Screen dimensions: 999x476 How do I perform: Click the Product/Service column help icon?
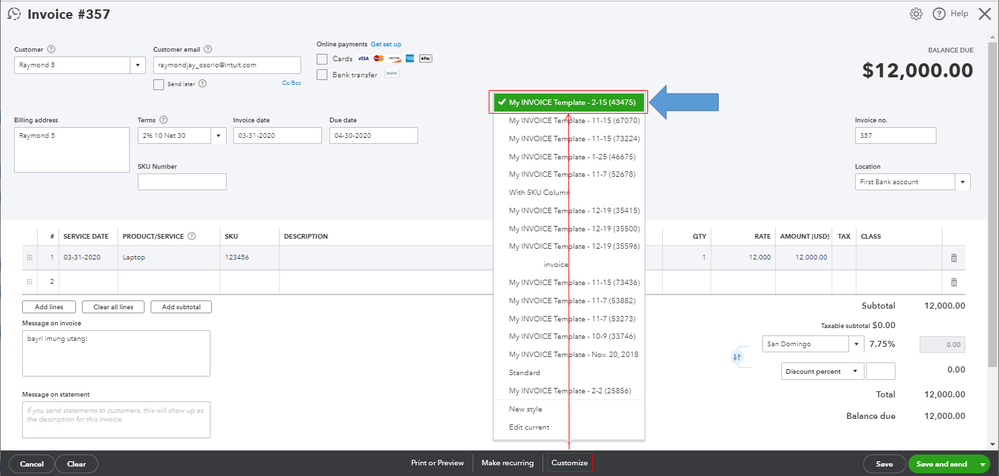[192, 236]
